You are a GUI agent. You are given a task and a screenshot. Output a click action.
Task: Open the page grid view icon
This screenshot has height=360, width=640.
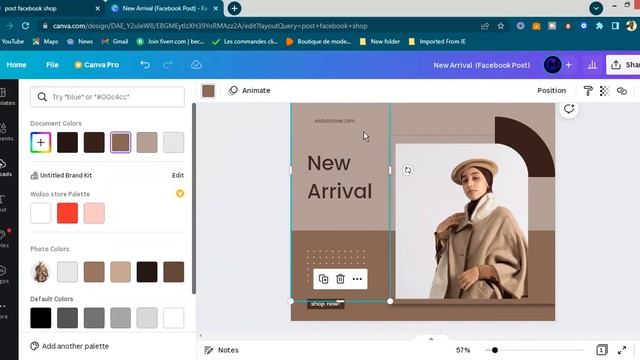click(x=602, y=350)
